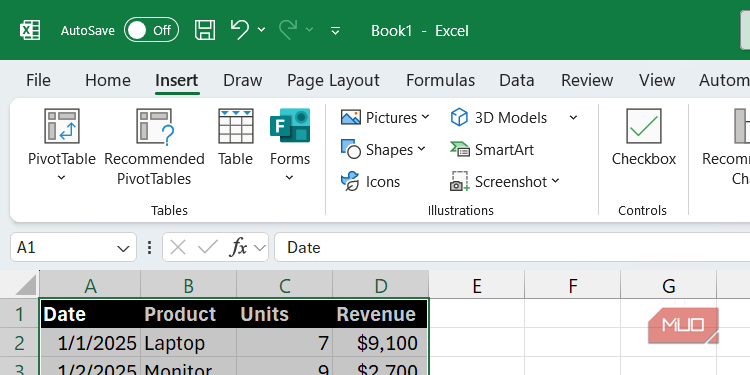Image resolution: width=750 pixels, height=375 pixels.
Task: Click the "Date" header cell
Action: pos(90,314)
